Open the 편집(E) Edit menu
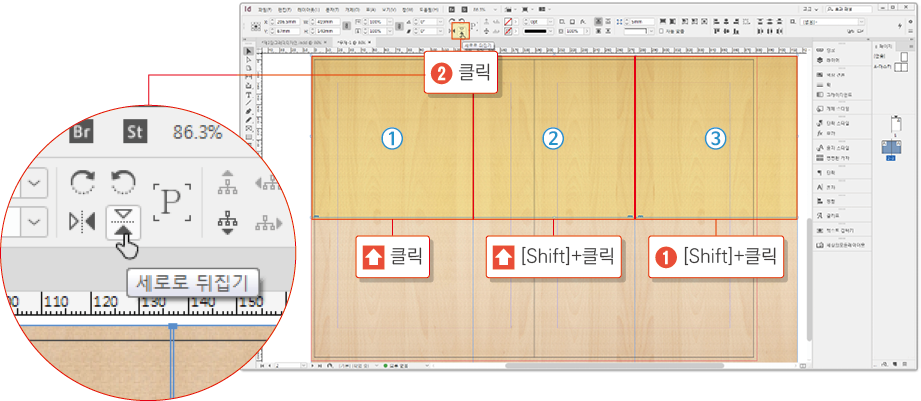Image resolution: width=921 pixels, height=401 pixels. pyautogui.click(x=284, y=9)
